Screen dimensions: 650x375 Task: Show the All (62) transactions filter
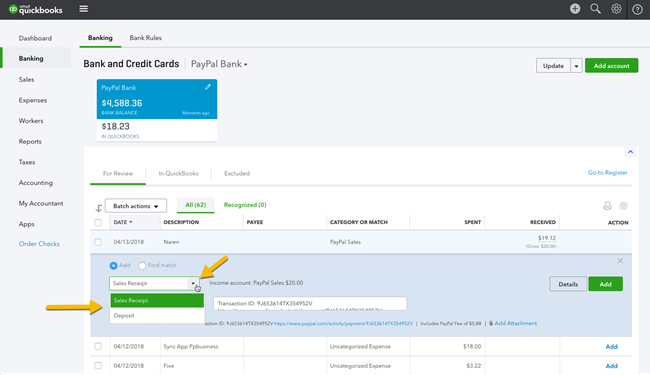pos(196,205)
